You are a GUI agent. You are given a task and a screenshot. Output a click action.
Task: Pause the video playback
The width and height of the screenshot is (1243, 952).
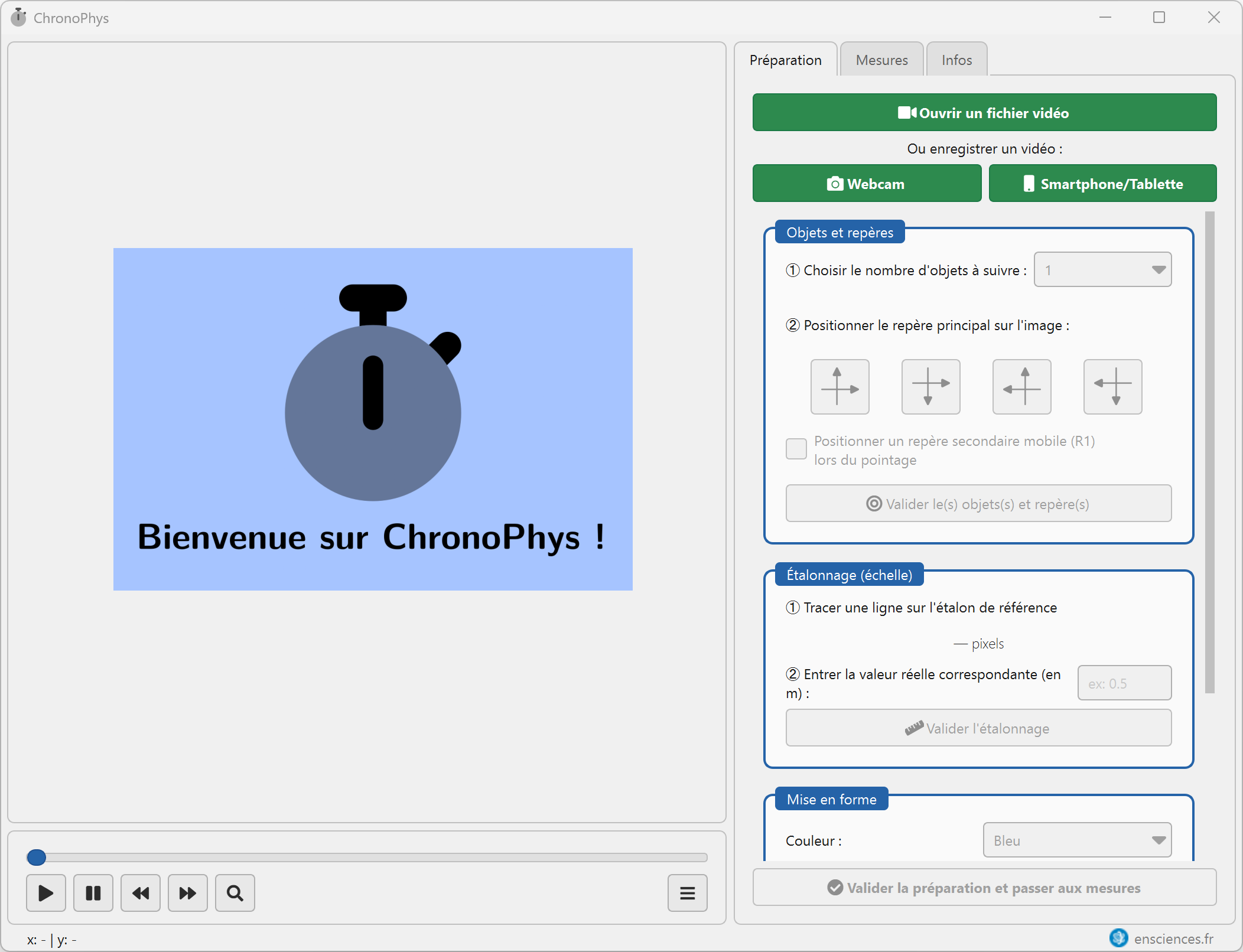[93, 893]
